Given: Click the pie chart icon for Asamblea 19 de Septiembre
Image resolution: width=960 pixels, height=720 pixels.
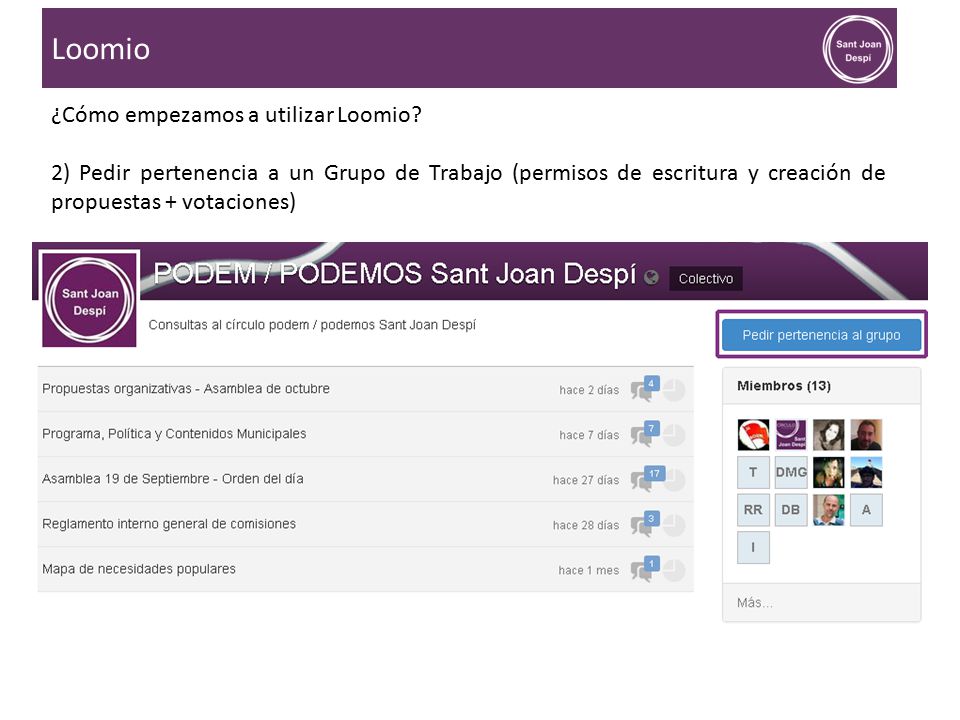Looking at the screenshot, I should tap(674, 481).
